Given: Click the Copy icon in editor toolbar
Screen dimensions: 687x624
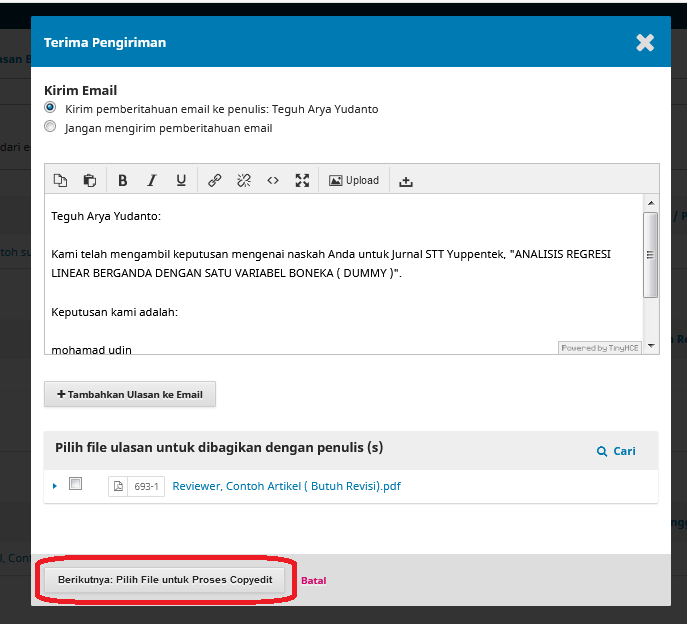Looking at the screenshot, I should [x=60, y=181].
